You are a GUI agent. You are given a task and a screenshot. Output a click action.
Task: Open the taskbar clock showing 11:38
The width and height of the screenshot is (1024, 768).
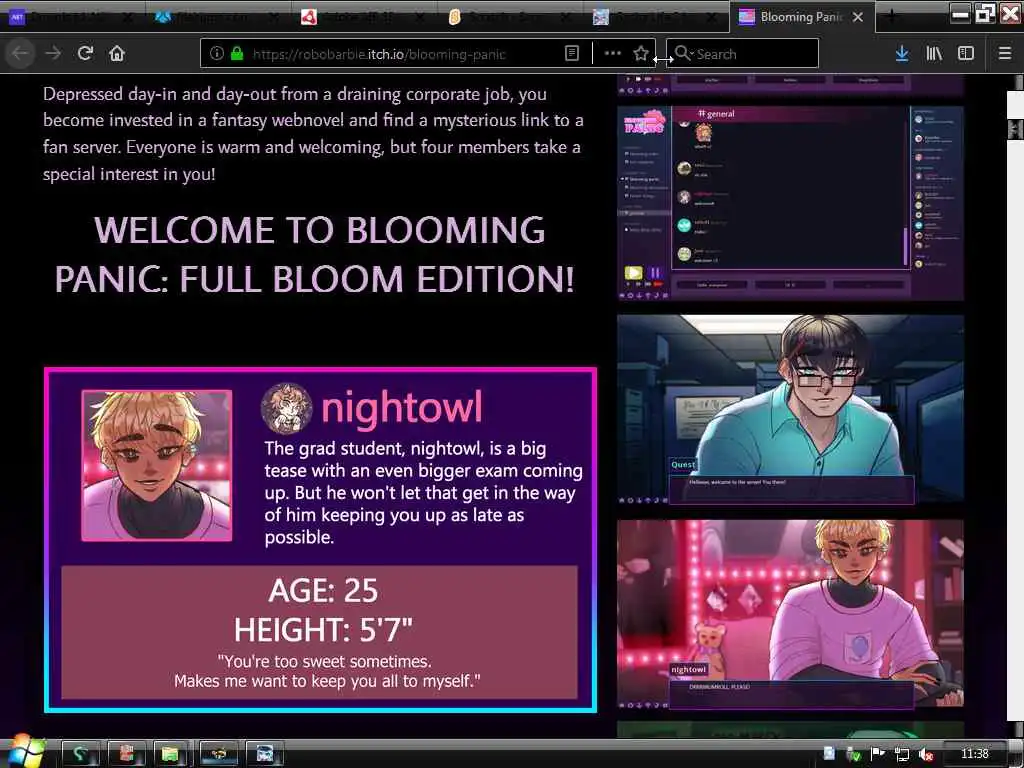[x=974, y=754]
